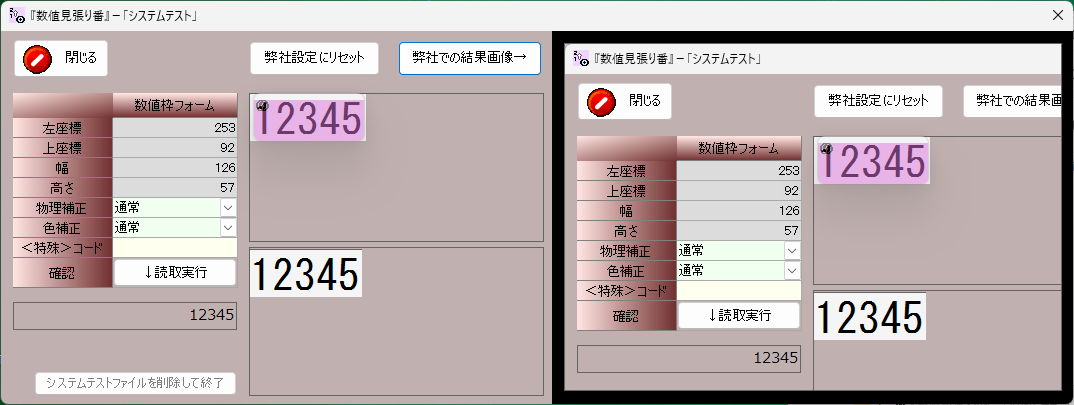1074x405 pixels.
Task: Open the 物理補正 dropdown arrow in the embedded result image
Action: (x=792, y=251)
